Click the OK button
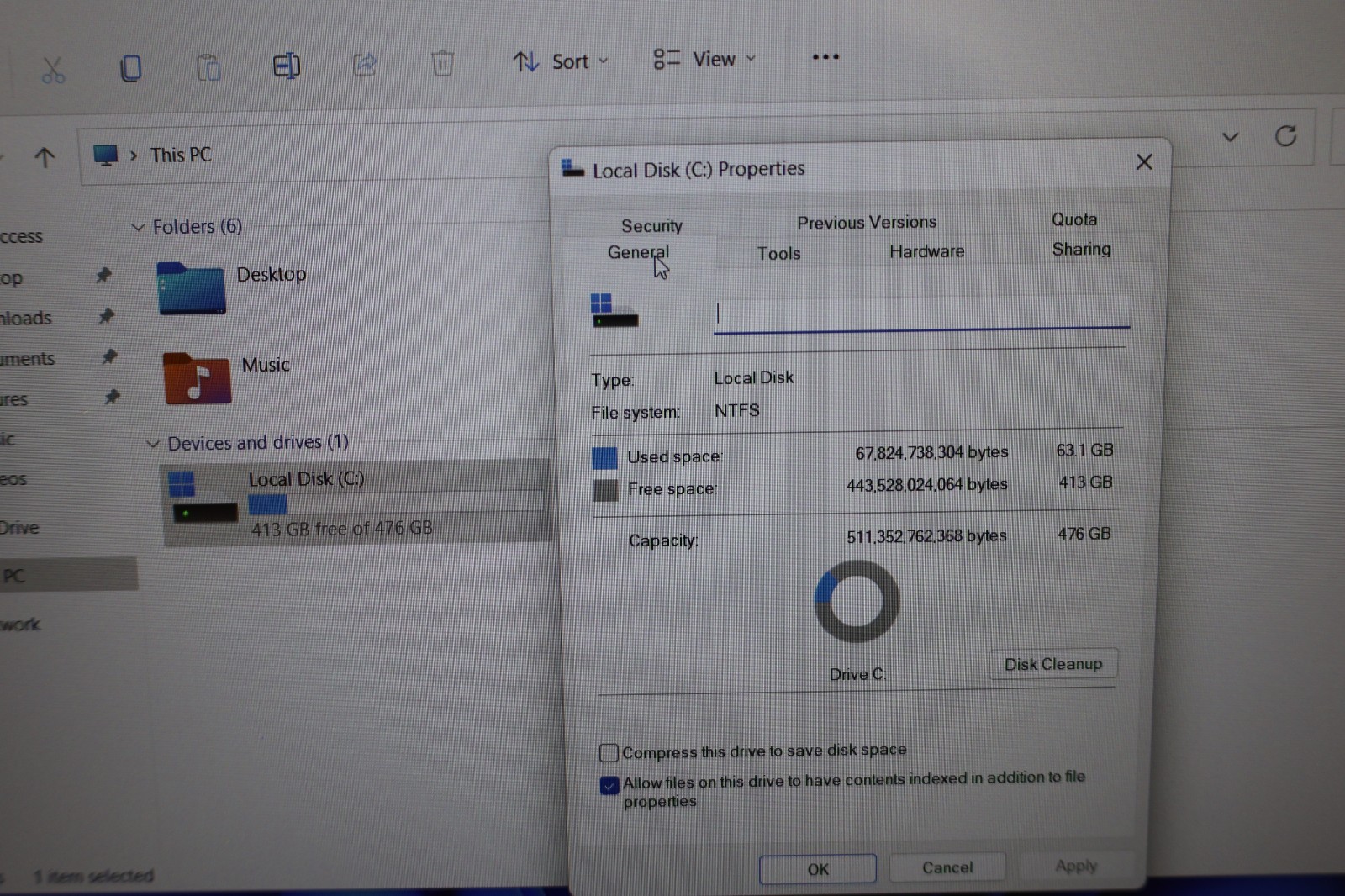Image resolution: width=1345 pixels, height=896 pixels. pos(817,869)
